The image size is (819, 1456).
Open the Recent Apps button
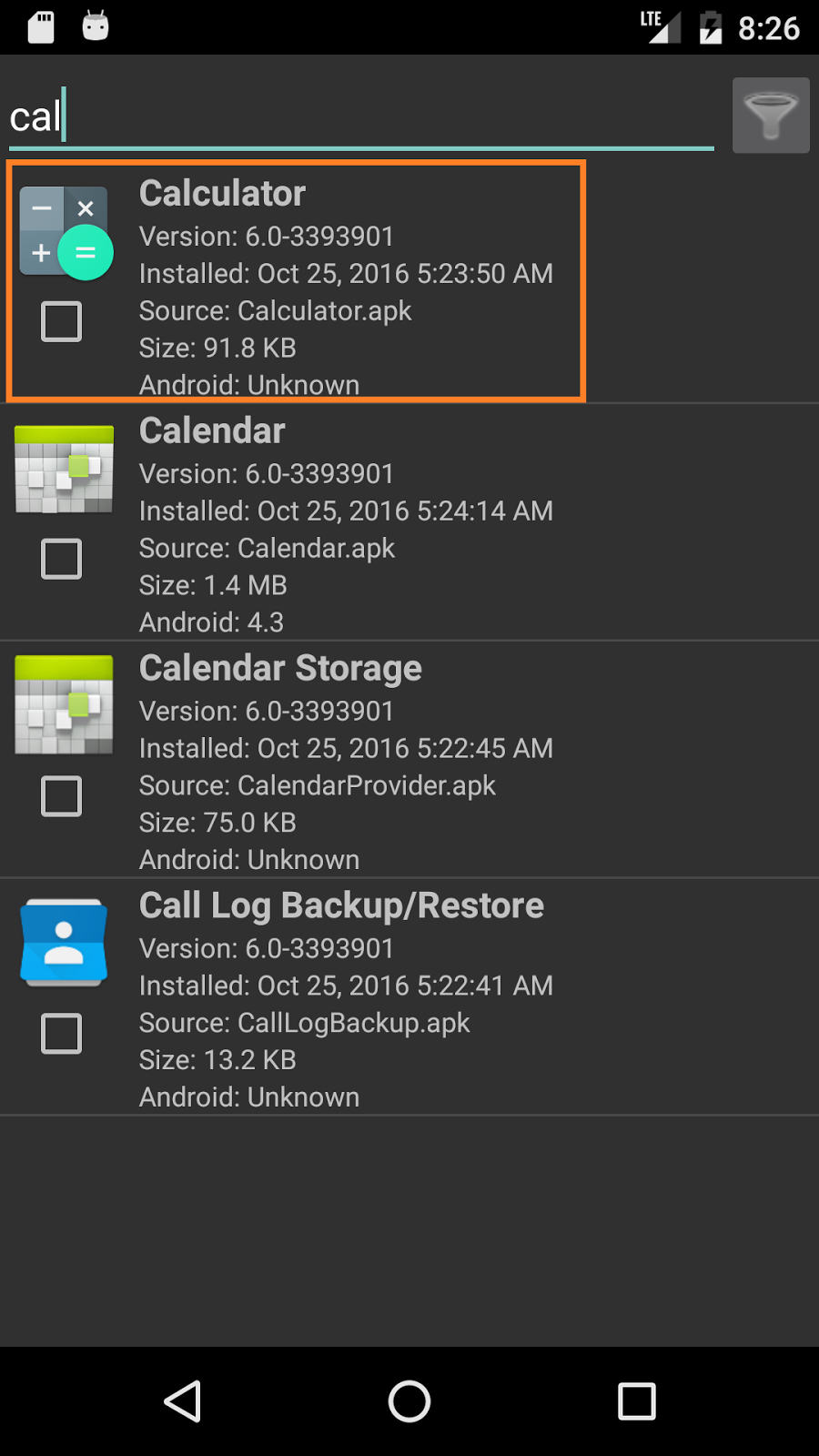click(x=637, y=1401)
